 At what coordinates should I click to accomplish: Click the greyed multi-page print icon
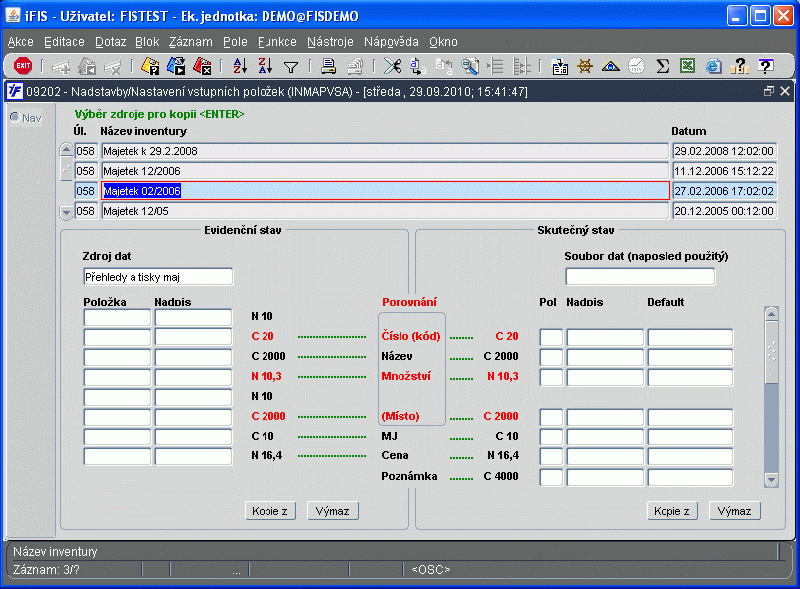point(355,66)
